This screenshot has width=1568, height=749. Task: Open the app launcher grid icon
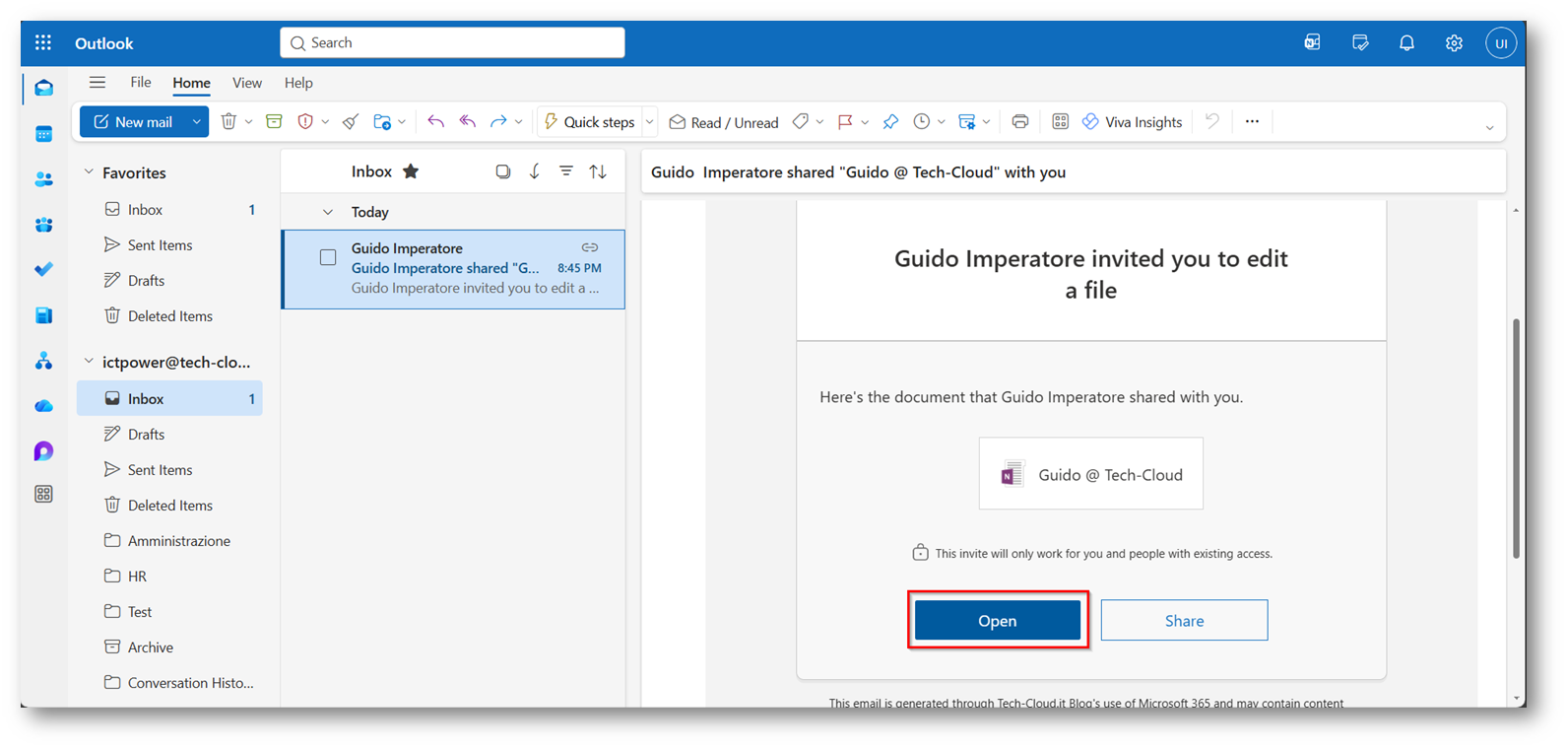43,43
